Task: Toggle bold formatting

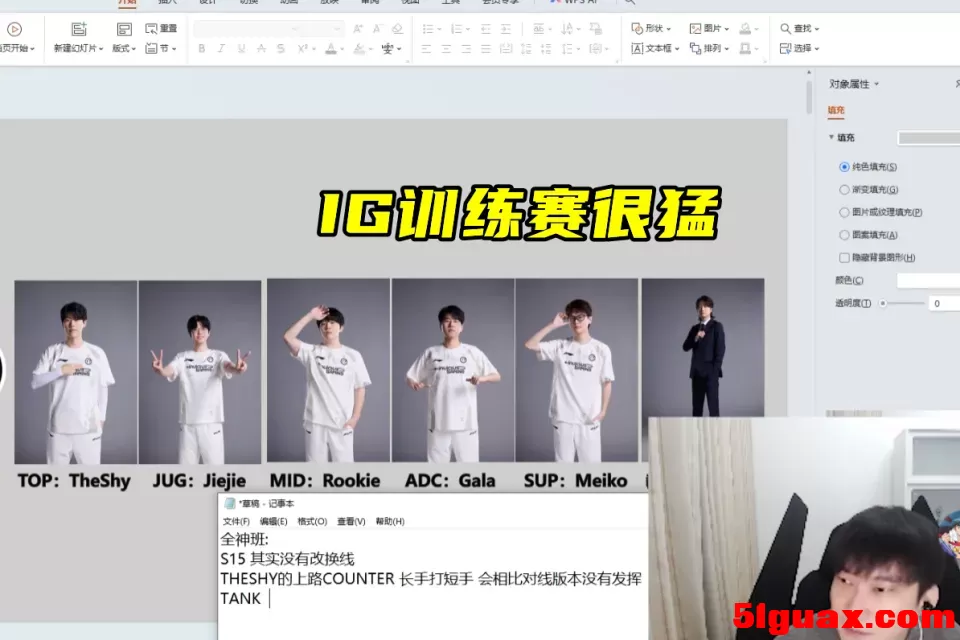Action: 201,48
